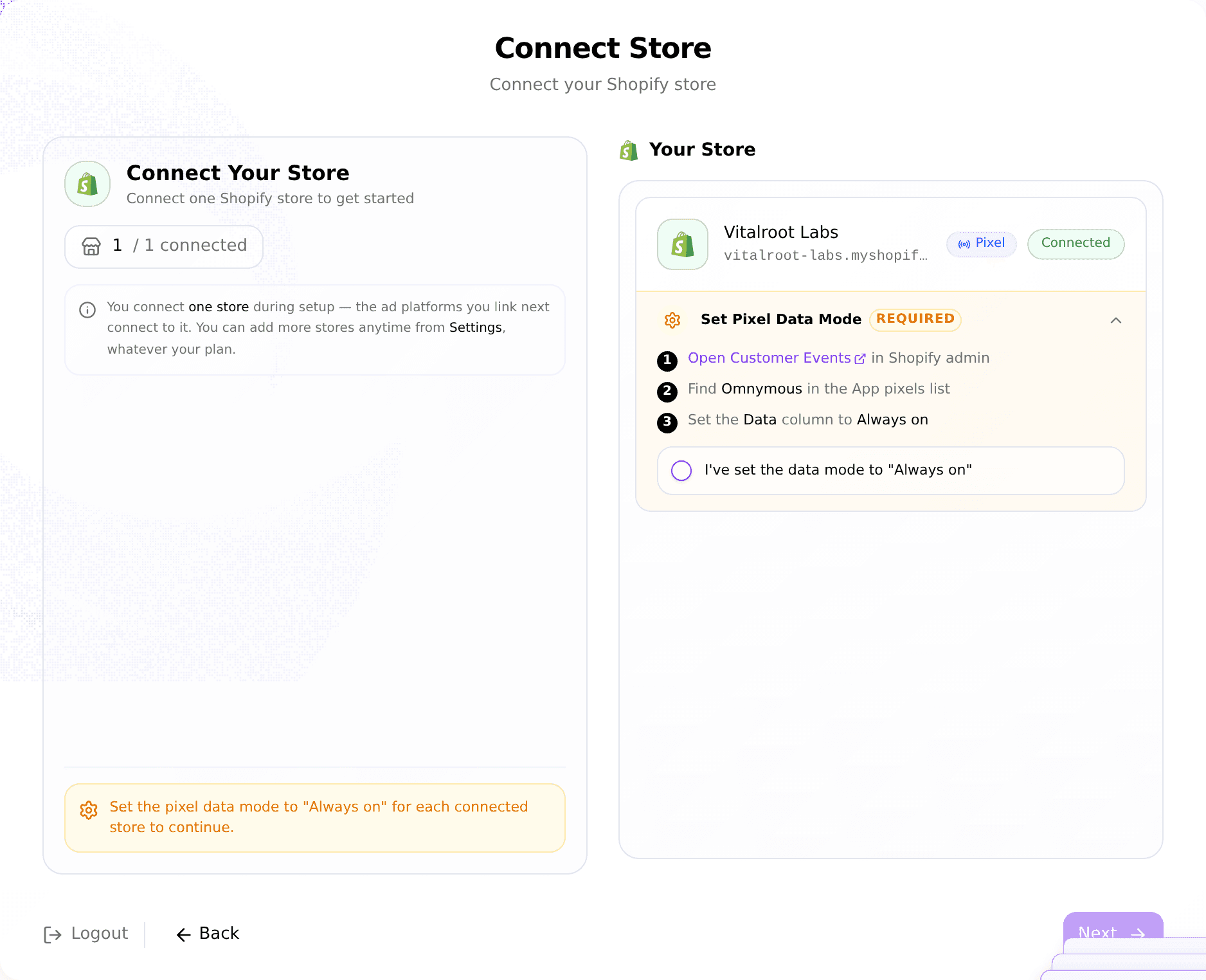Click the "Settings" text in the info note
Screen dimensions: 1206x980
pos(475,327)
